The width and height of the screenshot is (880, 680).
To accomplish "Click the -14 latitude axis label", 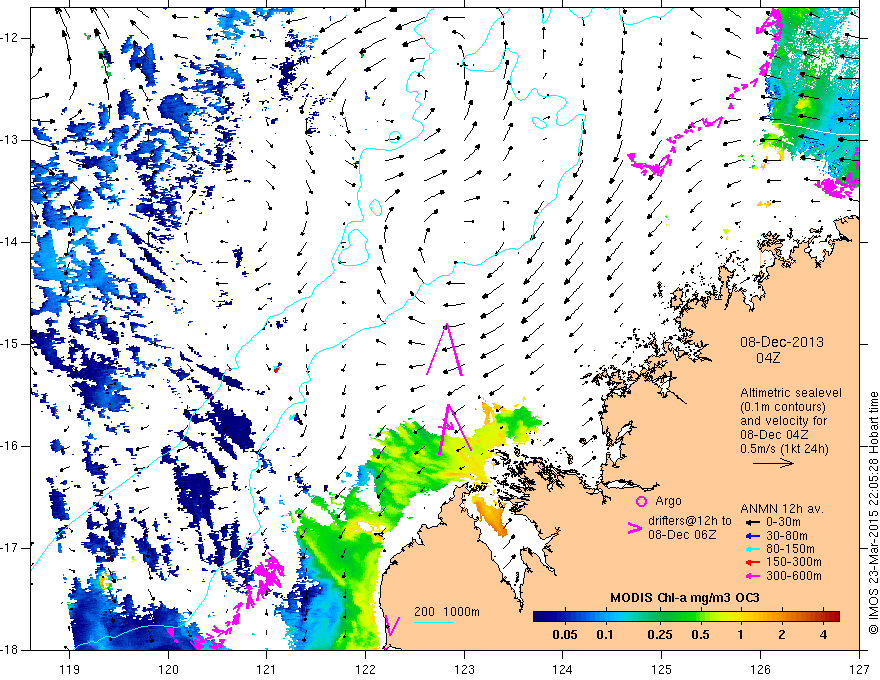I will [11, 242].
